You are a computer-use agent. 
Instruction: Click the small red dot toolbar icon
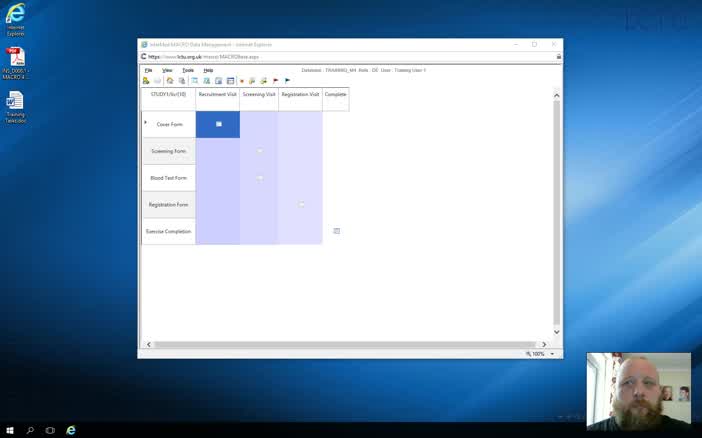tap(242, 81)
